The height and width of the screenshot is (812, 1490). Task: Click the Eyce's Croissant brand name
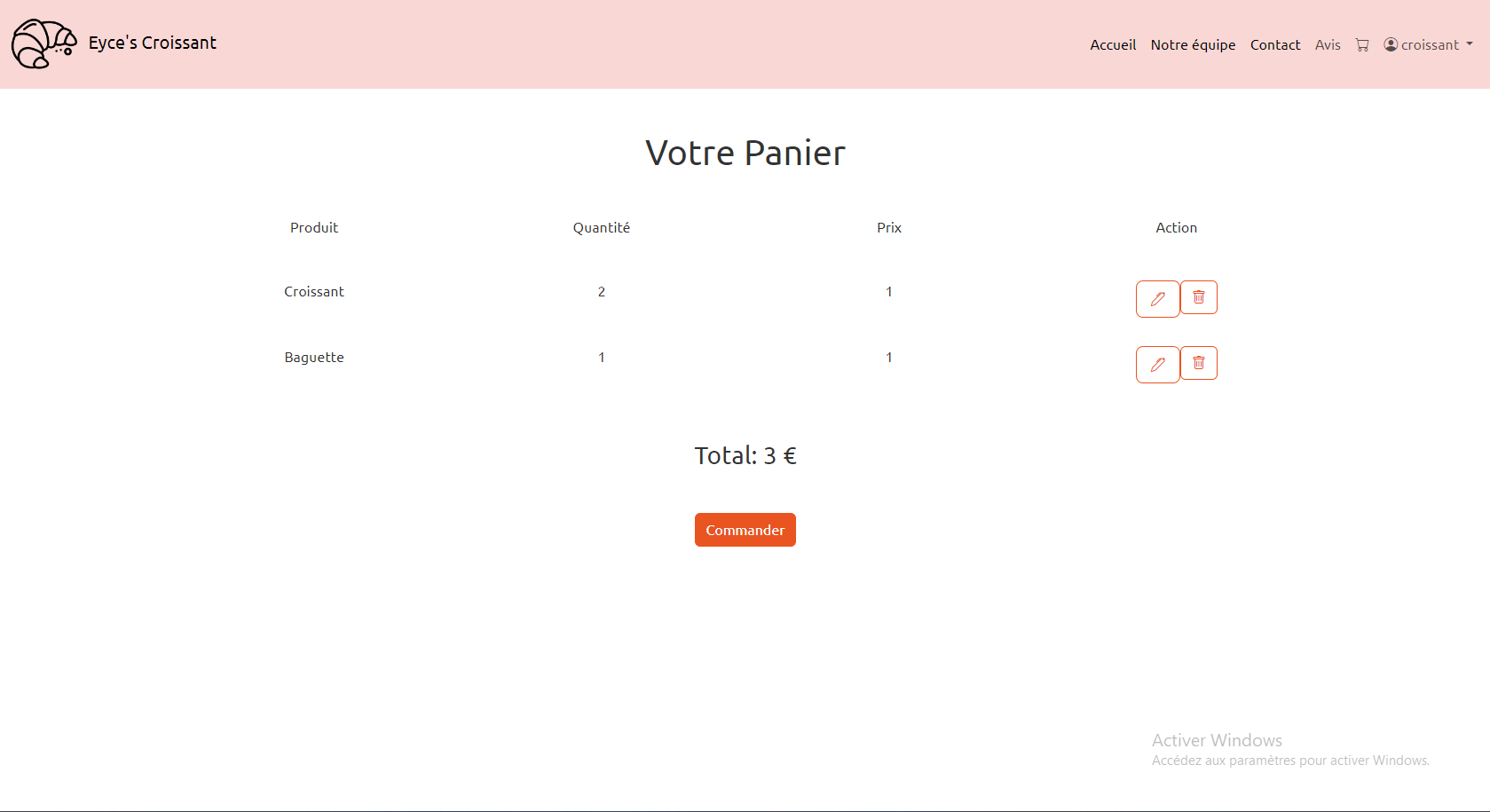[153, 43]
